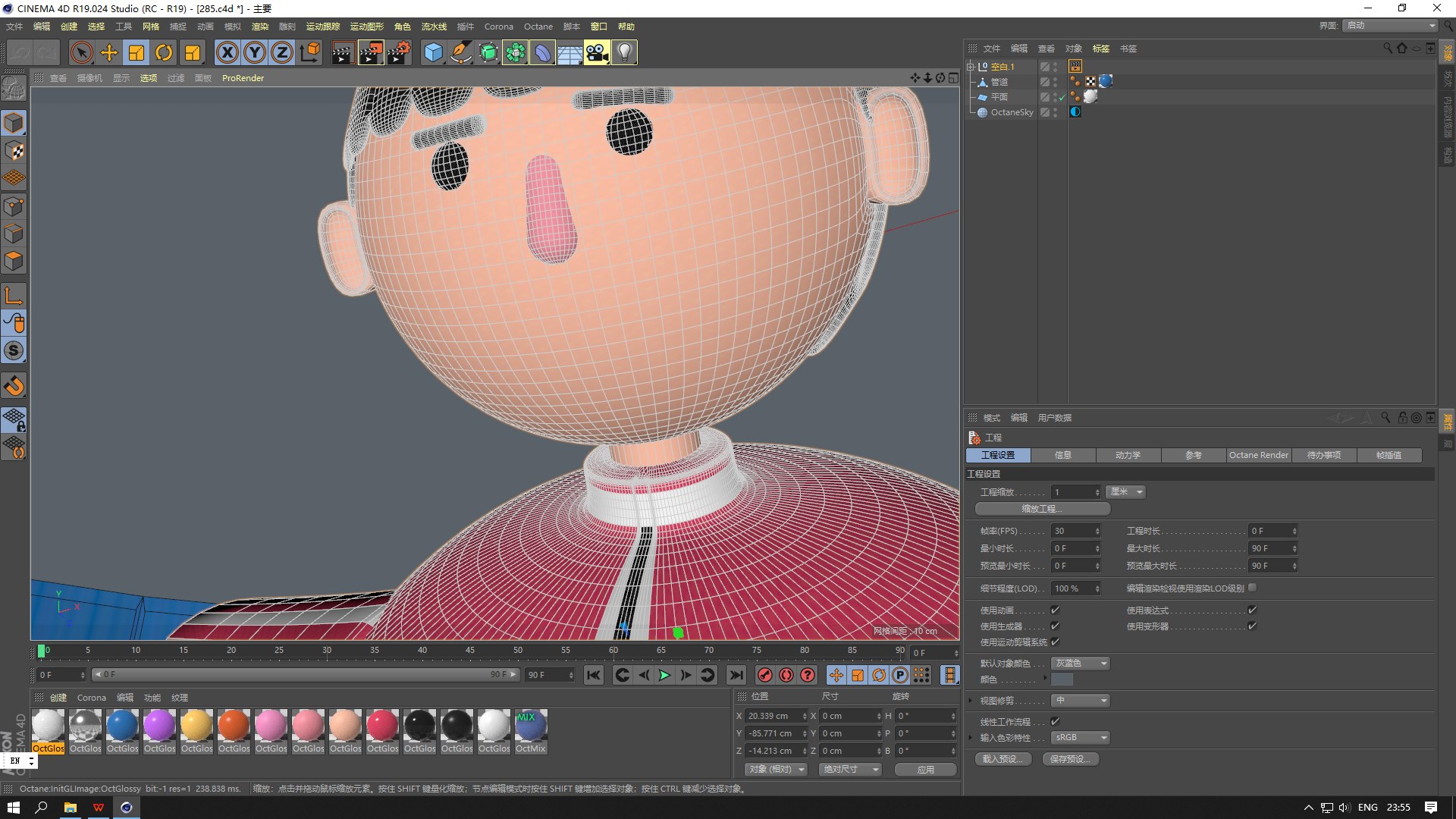Open the 灰蓝色 default object color dropdown
Screen dimensions: 1456x819
click(1080, 663)
